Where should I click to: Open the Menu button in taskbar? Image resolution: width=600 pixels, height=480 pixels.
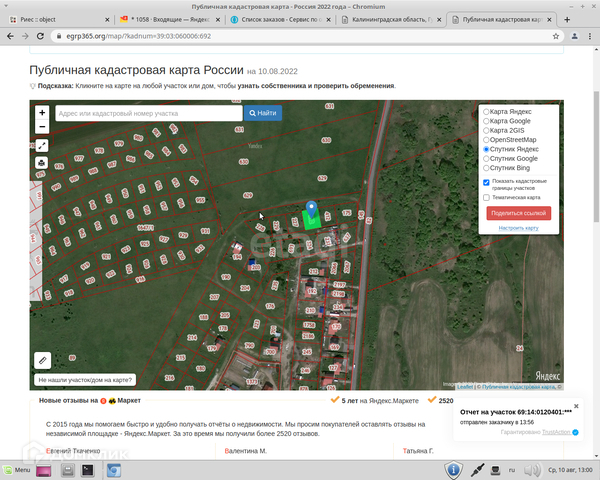pos(17,470)
